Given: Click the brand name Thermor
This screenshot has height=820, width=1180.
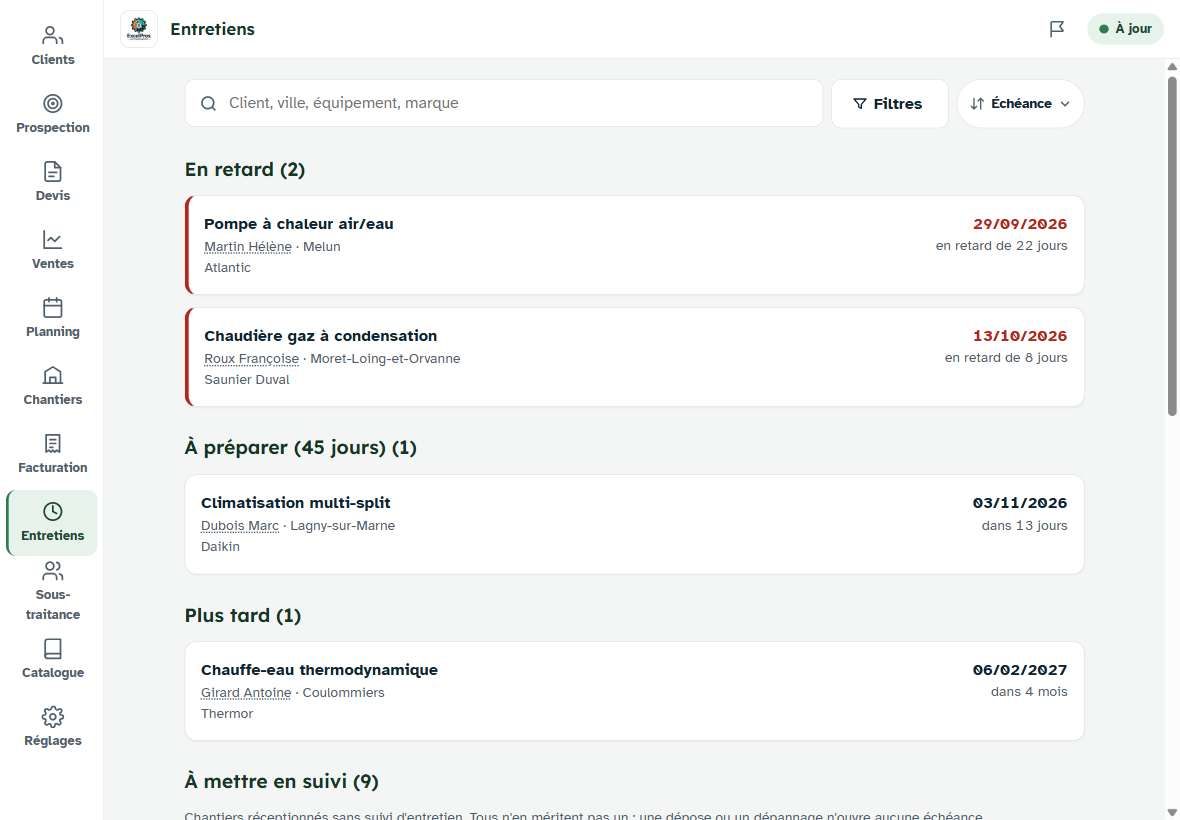Looking at the screenshot, I should pyautogui.click(x=227, y=714).
